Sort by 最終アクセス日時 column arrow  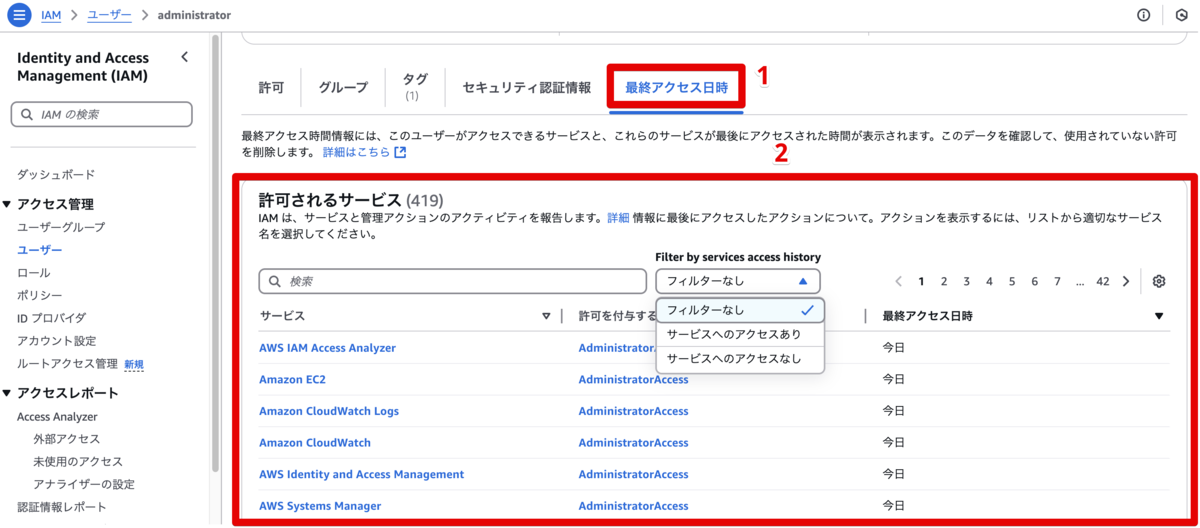(x=1159, y=316)
